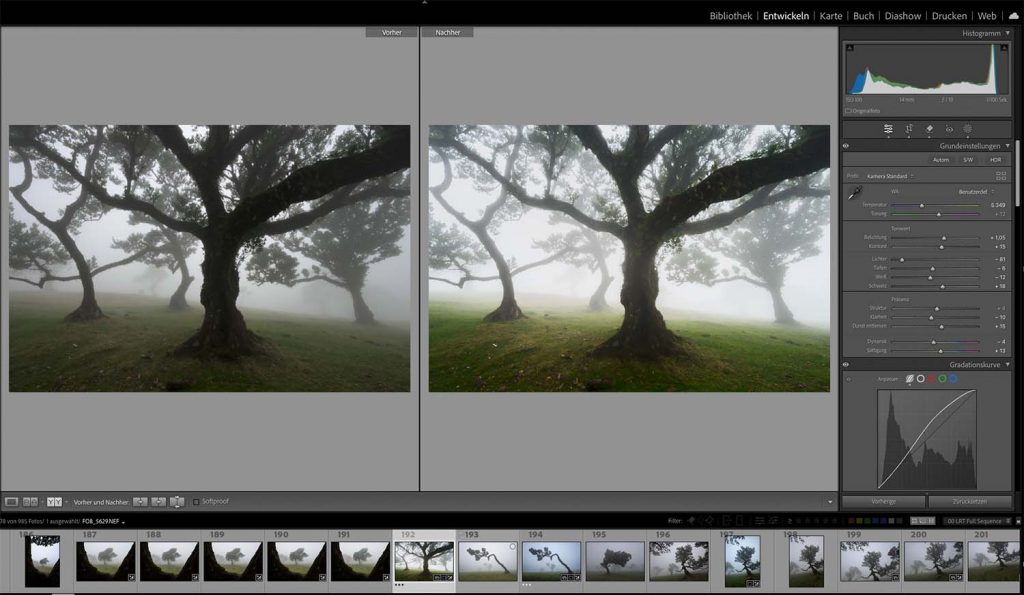Open the Kamera Standard profile dropdown

[x=890, y=176]
